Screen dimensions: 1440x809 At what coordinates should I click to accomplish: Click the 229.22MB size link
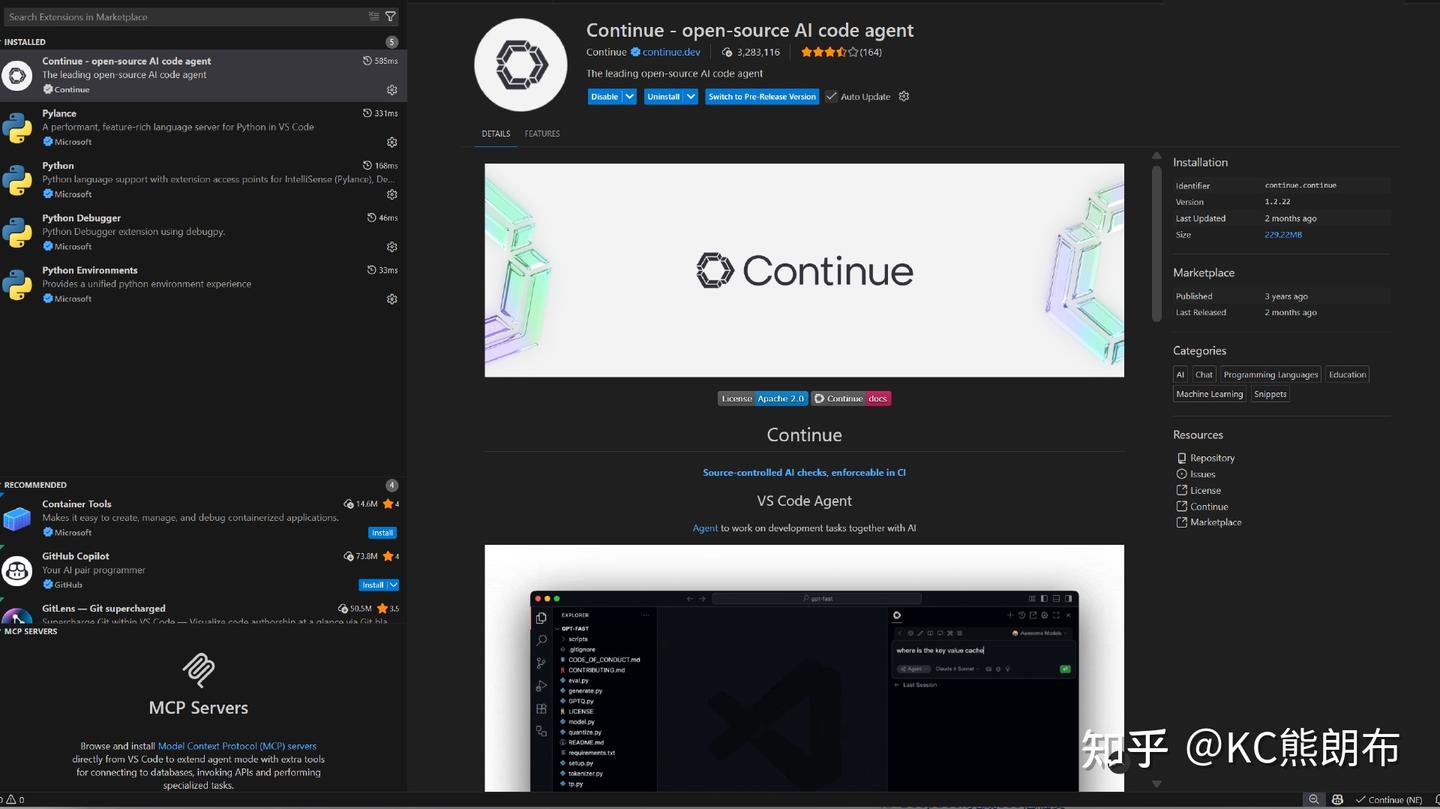1283,235
